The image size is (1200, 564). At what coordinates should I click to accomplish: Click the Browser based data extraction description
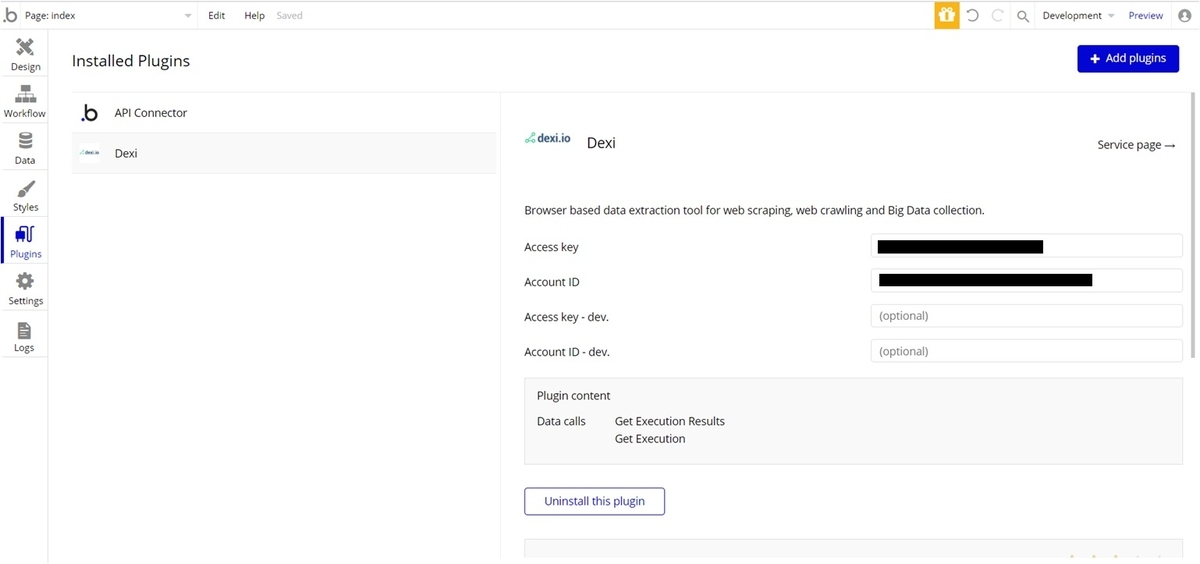754,211
